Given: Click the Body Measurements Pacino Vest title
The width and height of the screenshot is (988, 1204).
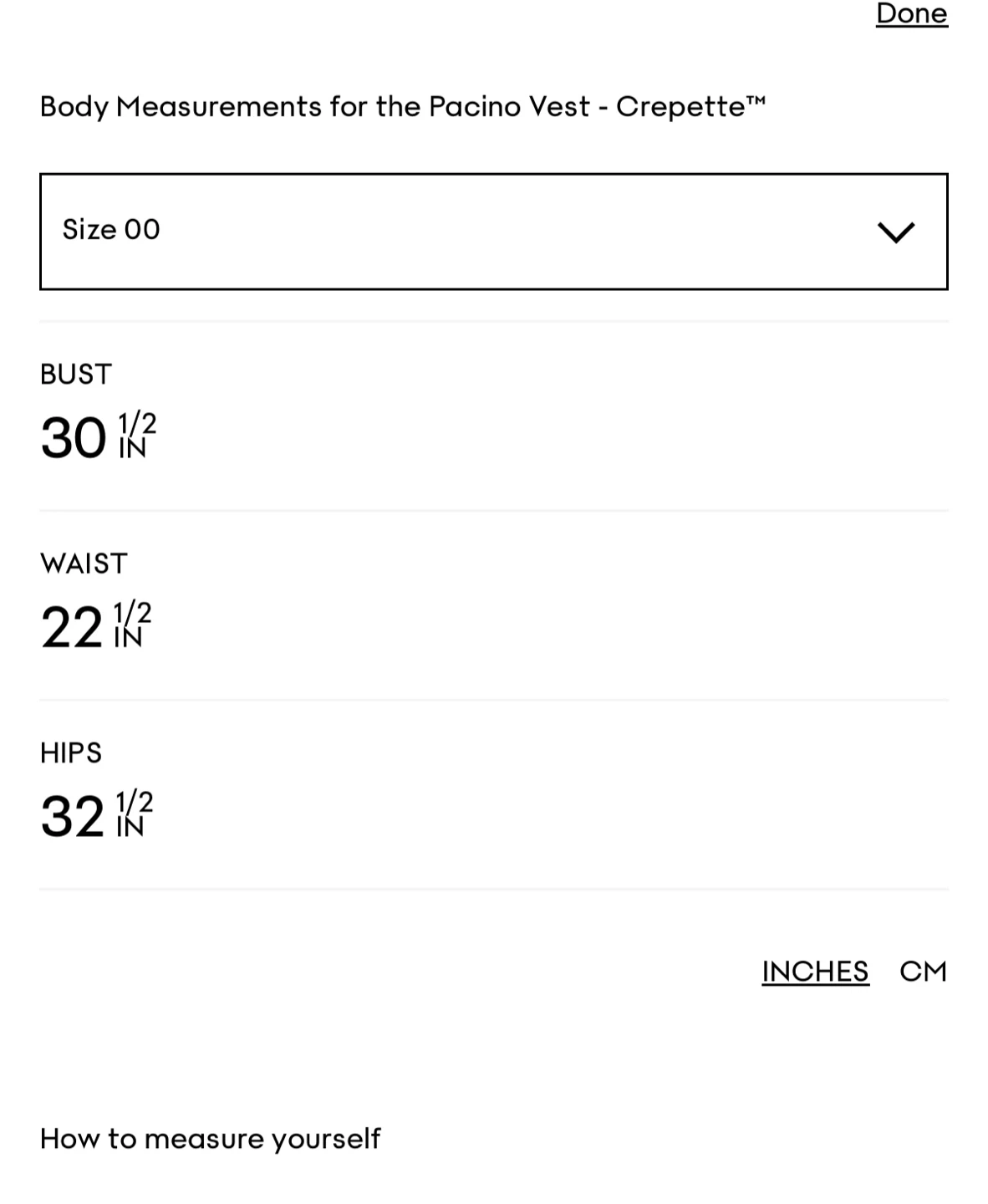Looking at the screenshot, I should coord(402,107).
